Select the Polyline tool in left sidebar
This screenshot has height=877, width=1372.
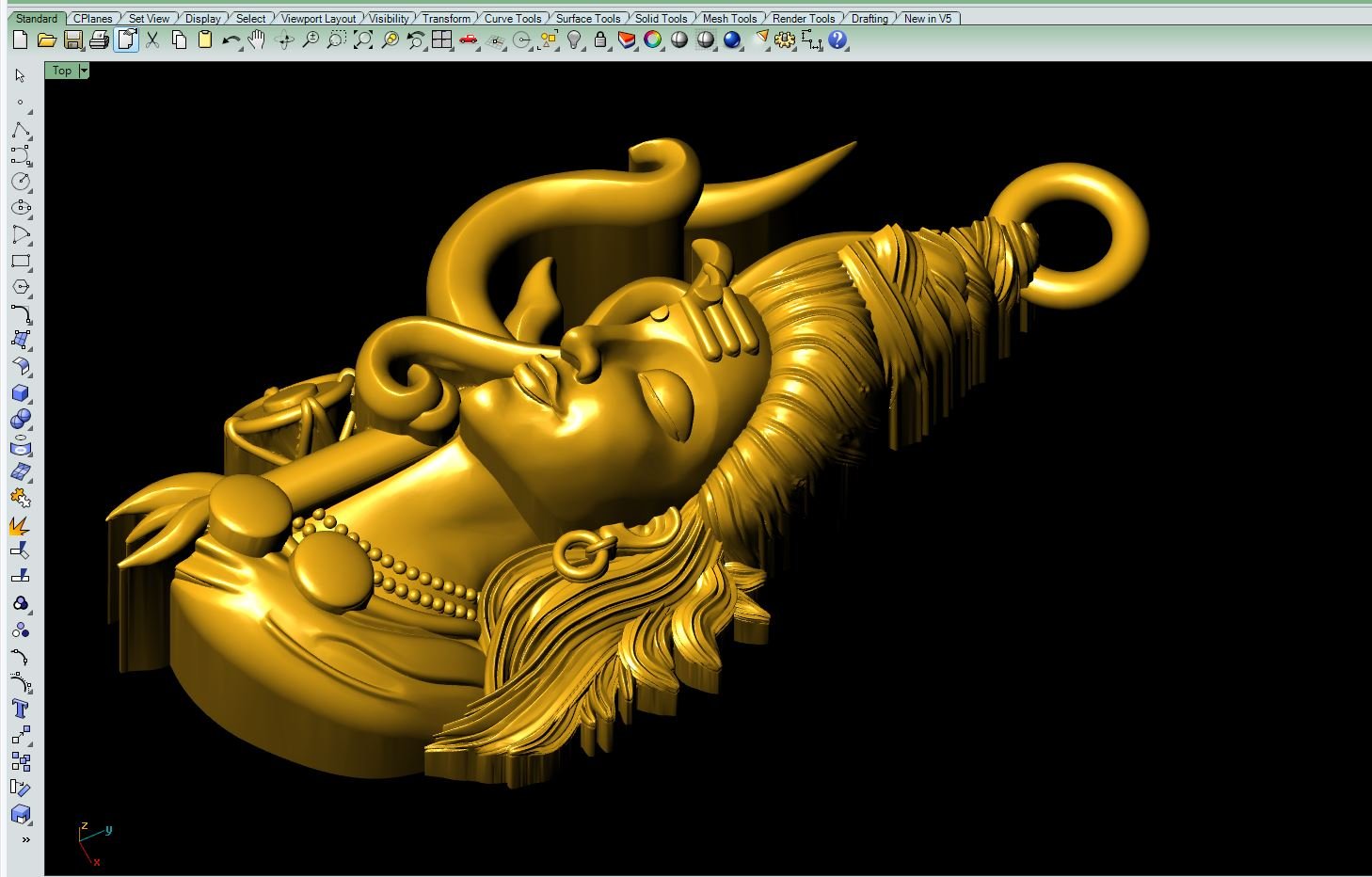tap(21, 129)
